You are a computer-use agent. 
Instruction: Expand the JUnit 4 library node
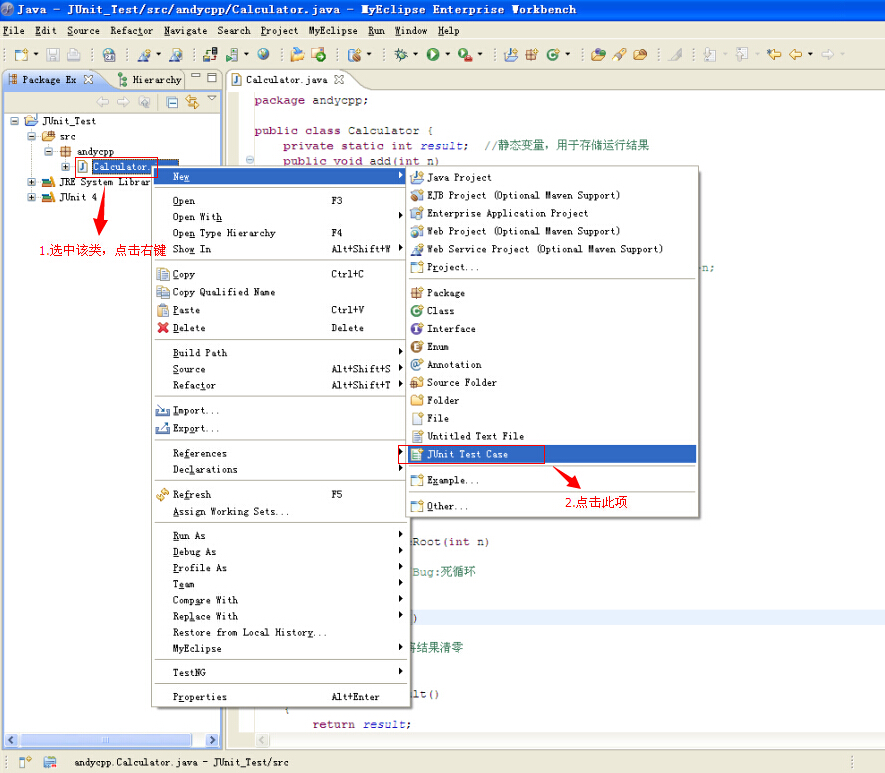click(x=32, y=197)
